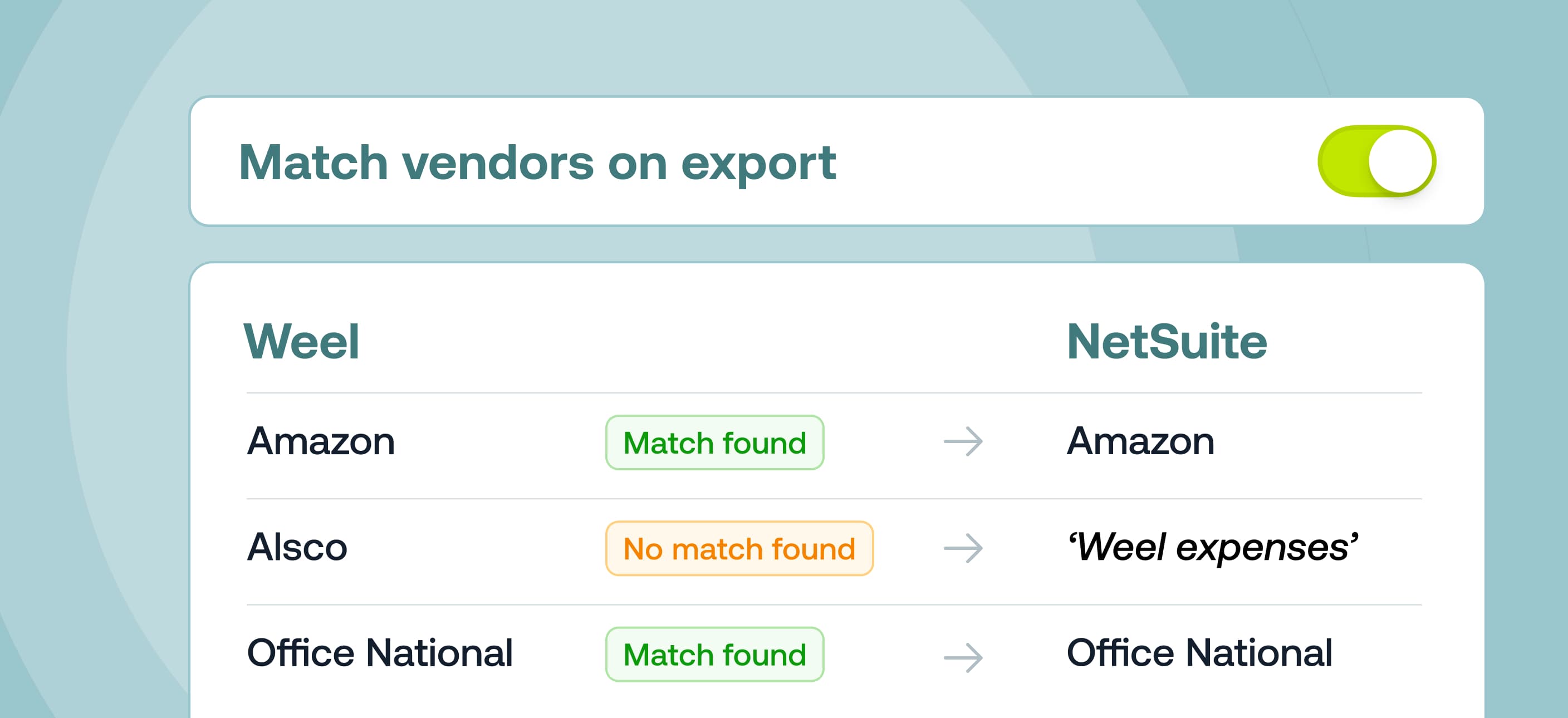
Task: Click the white knob of the export switch
Action: point(1400,161)
